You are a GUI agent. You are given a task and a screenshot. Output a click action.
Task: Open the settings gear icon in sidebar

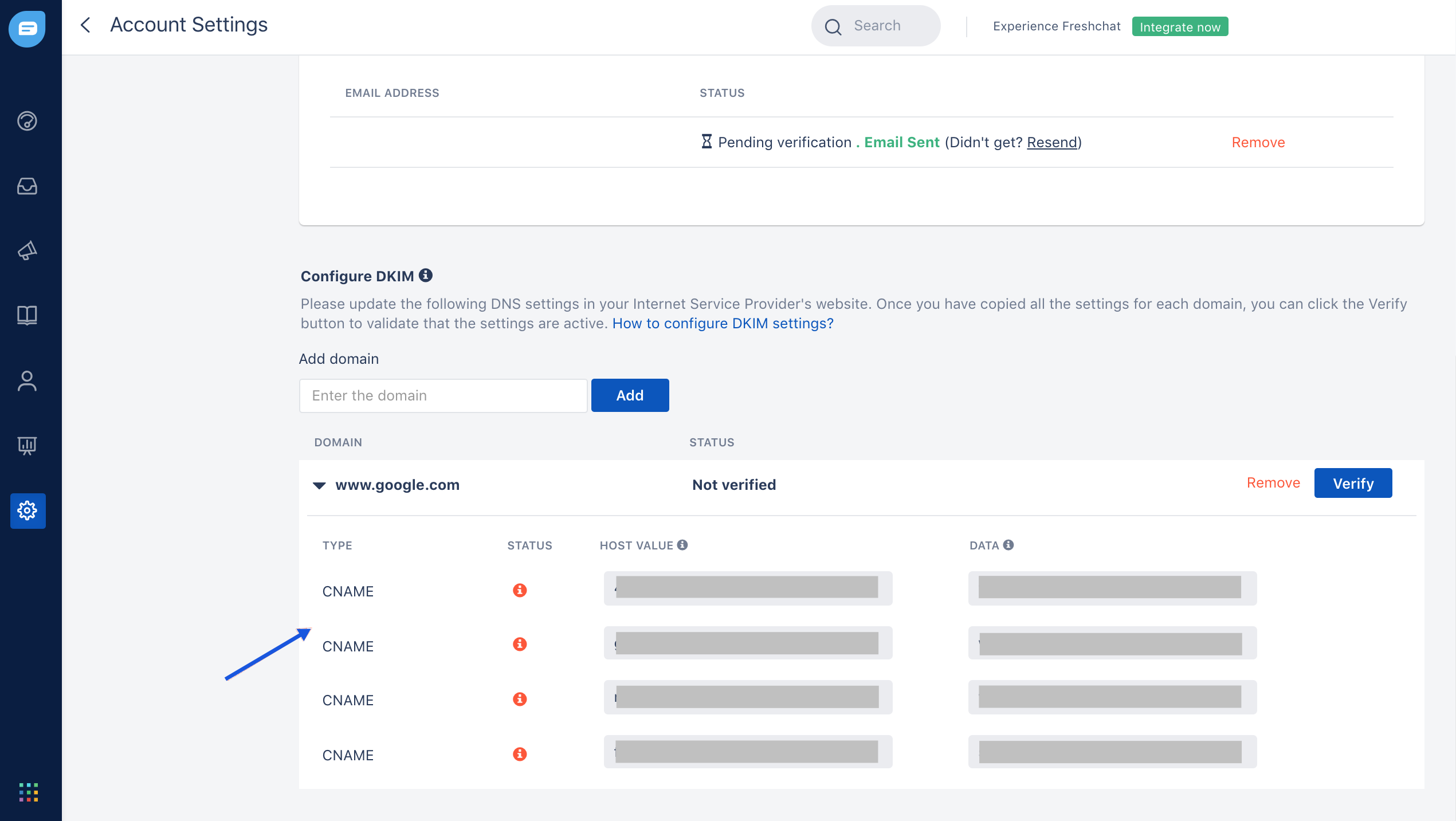point(28,510)
